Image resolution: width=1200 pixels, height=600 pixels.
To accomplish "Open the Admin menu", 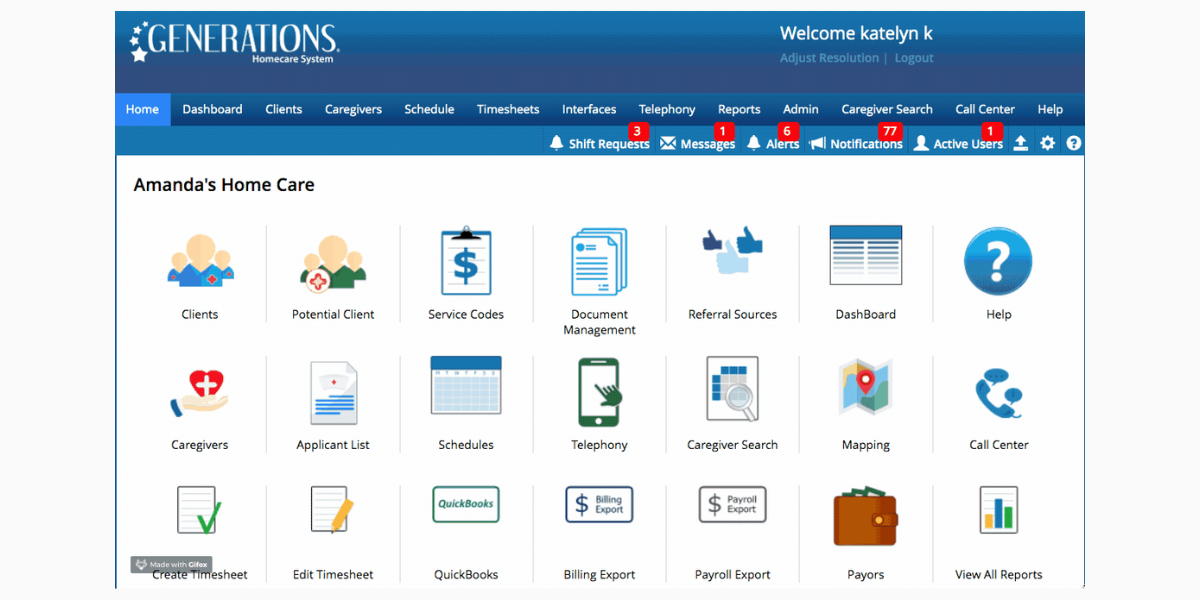I will point(800,109).
